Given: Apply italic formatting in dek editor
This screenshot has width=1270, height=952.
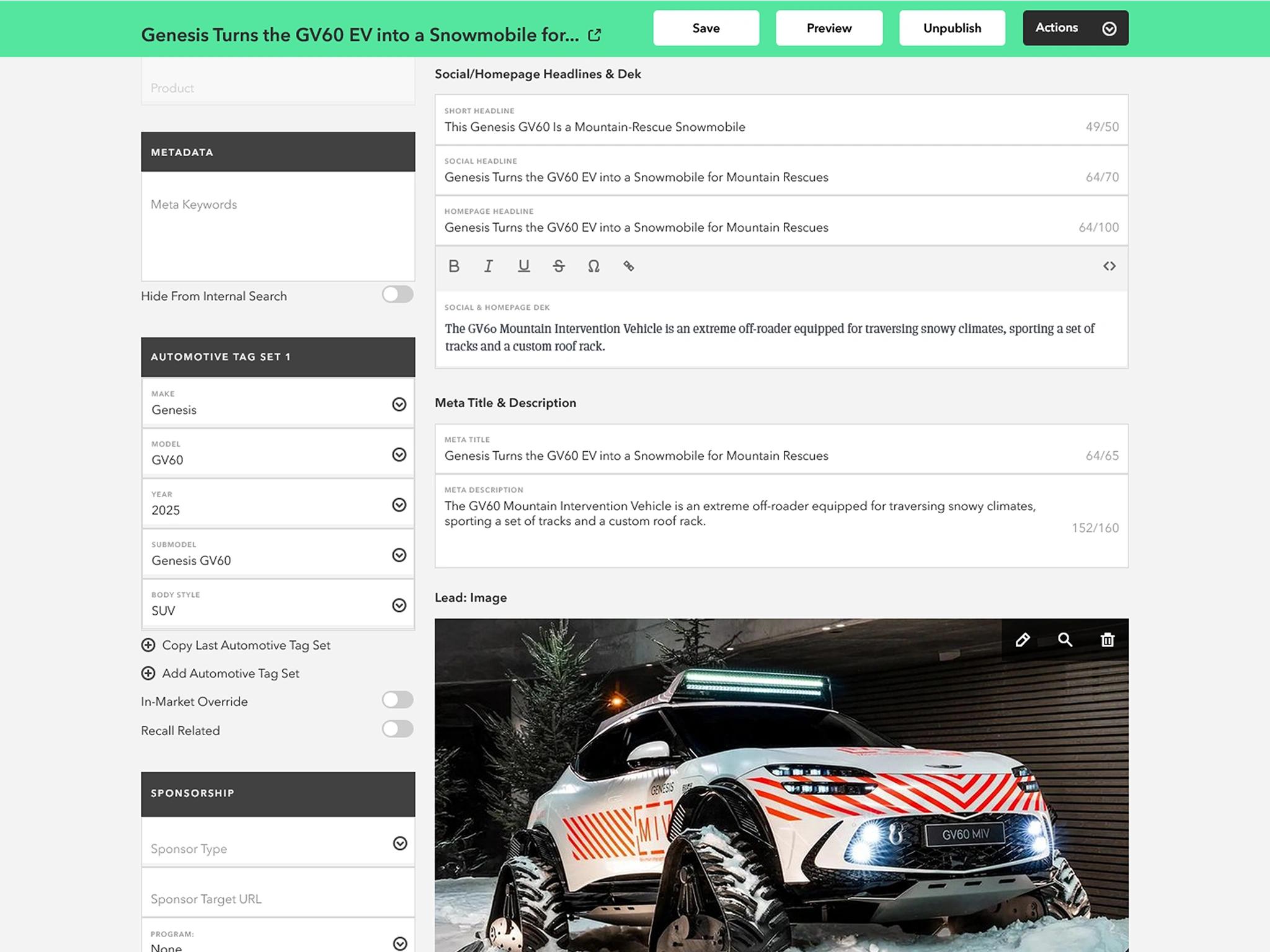Looking at the screenshot, I should pos(489,266).
